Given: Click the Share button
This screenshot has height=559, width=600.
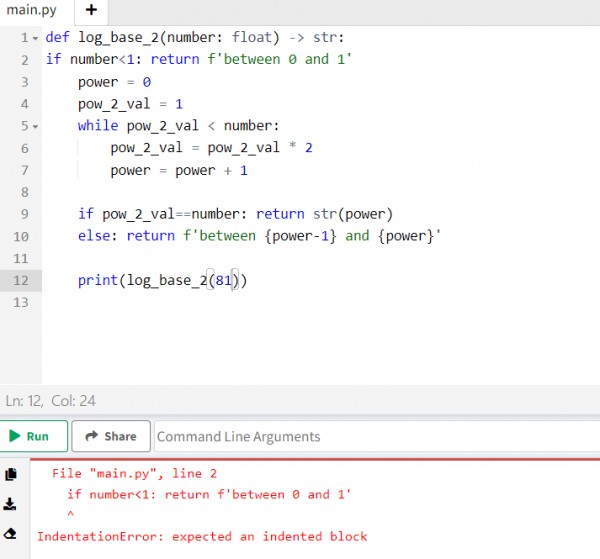Looking at the screenshot, I should tap(111, 436).
